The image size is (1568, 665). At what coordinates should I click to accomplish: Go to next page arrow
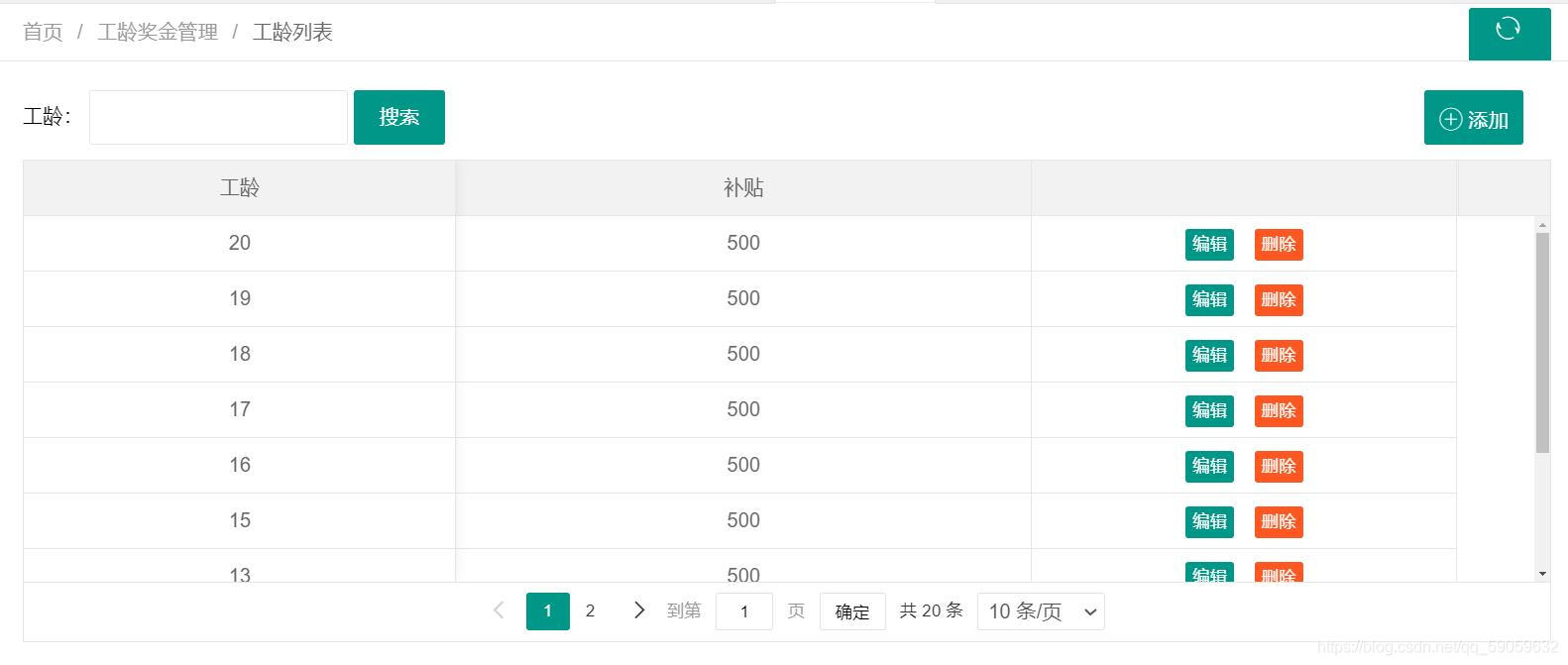click(639, 610)
